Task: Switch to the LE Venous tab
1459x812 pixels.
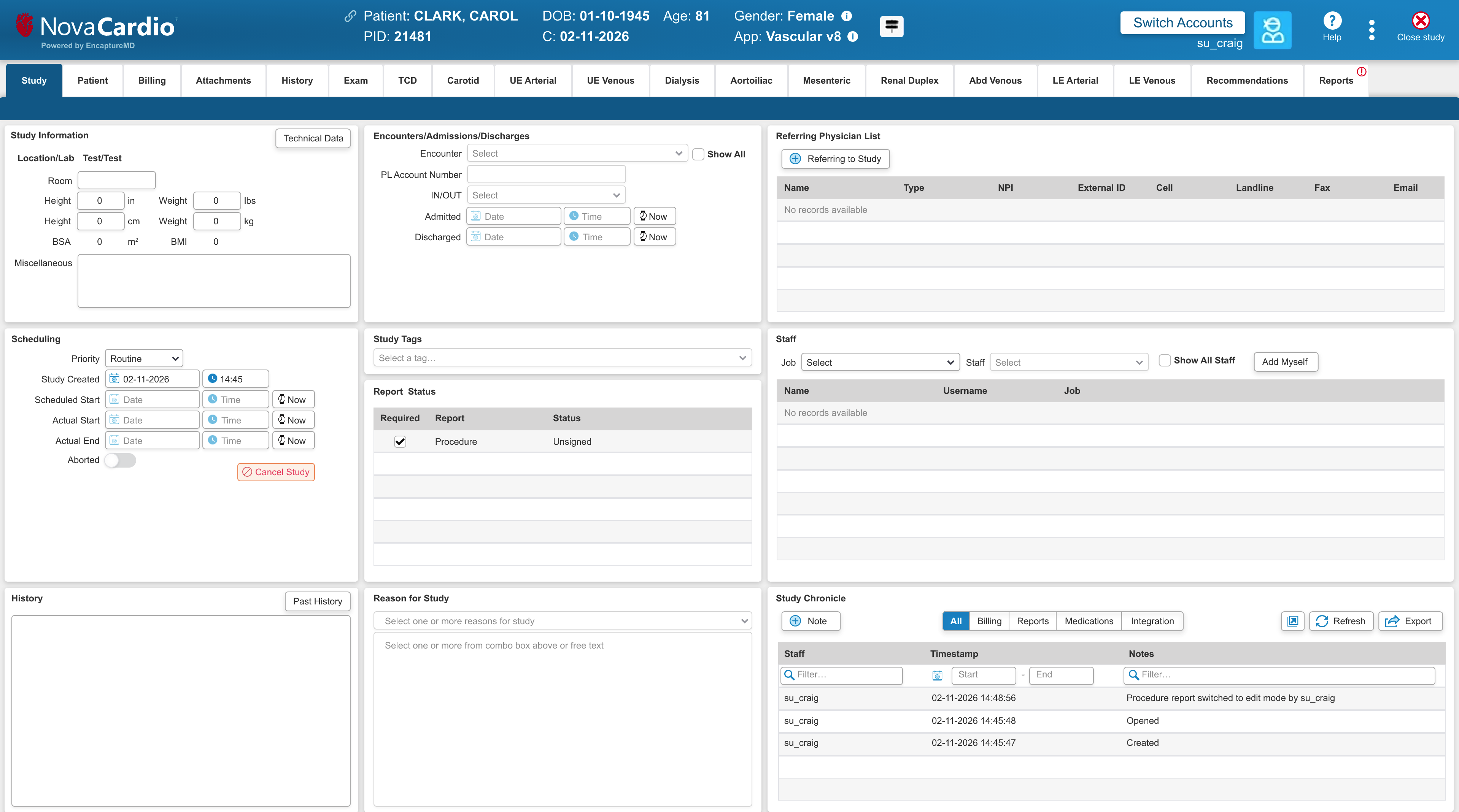Action: [x=1151, y=81]
